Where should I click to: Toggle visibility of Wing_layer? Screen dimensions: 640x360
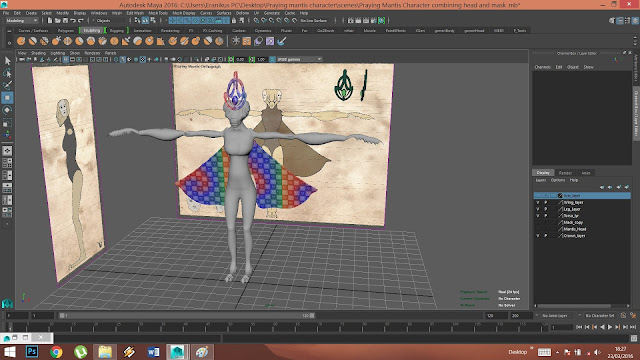coord(538,202)
